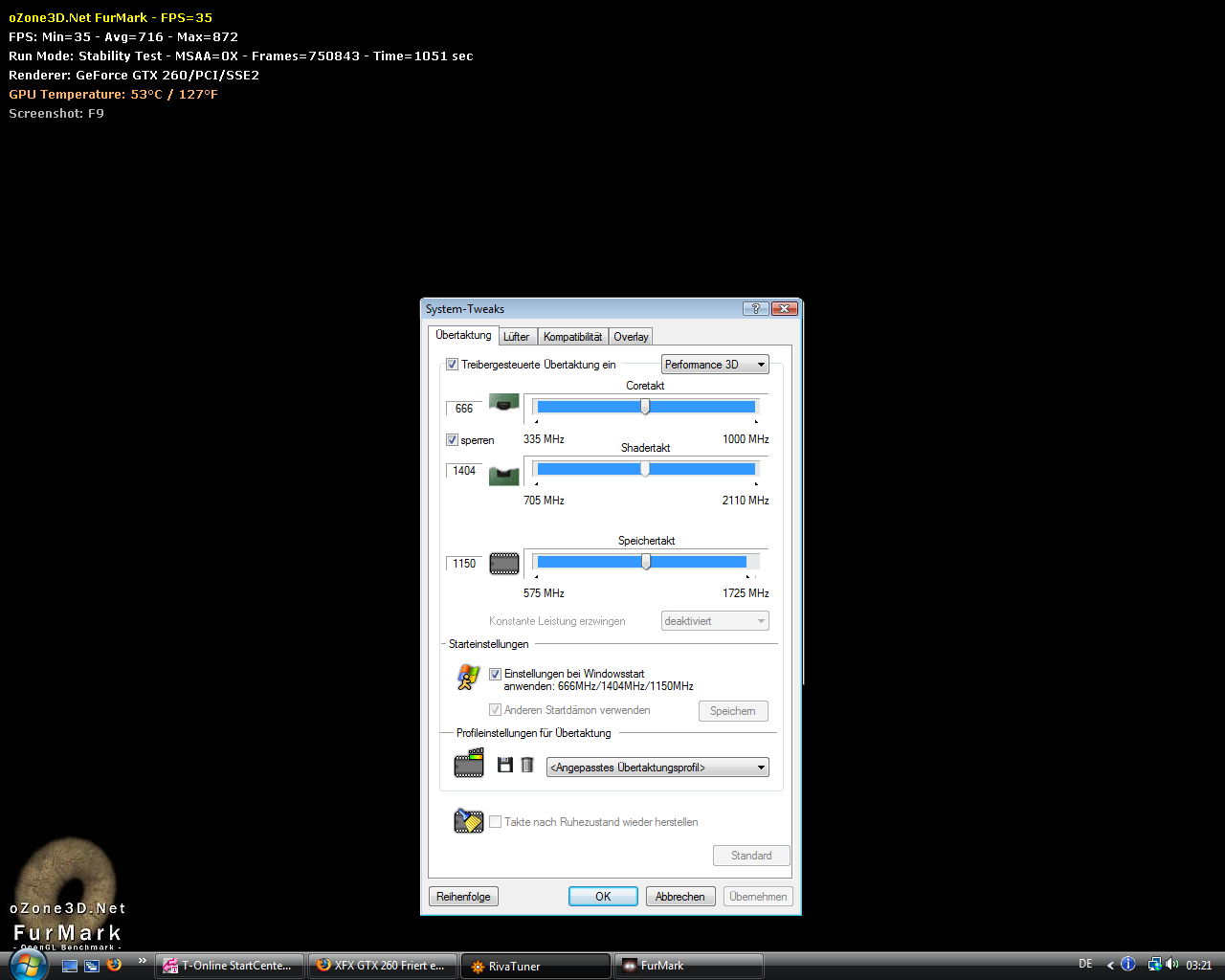
Task: Click the Windows startup settings icon
Action: click(468, 678)
